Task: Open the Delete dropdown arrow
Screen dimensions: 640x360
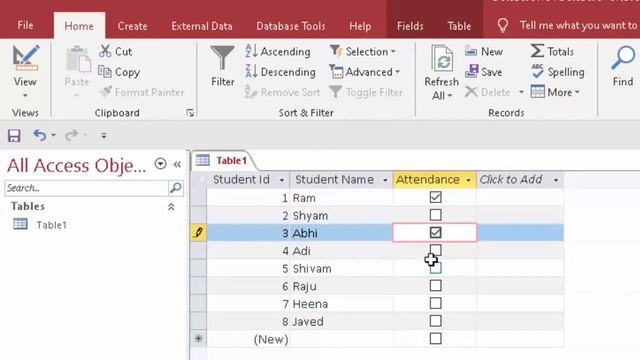Action: click(521, 92)
